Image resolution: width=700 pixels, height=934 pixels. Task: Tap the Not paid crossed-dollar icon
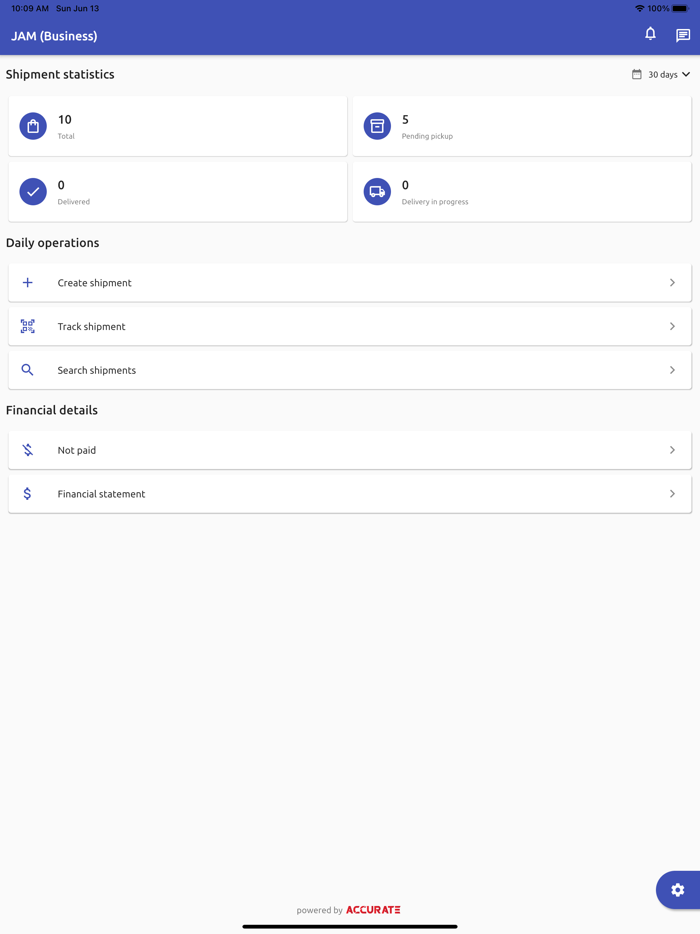click(28, 450)
